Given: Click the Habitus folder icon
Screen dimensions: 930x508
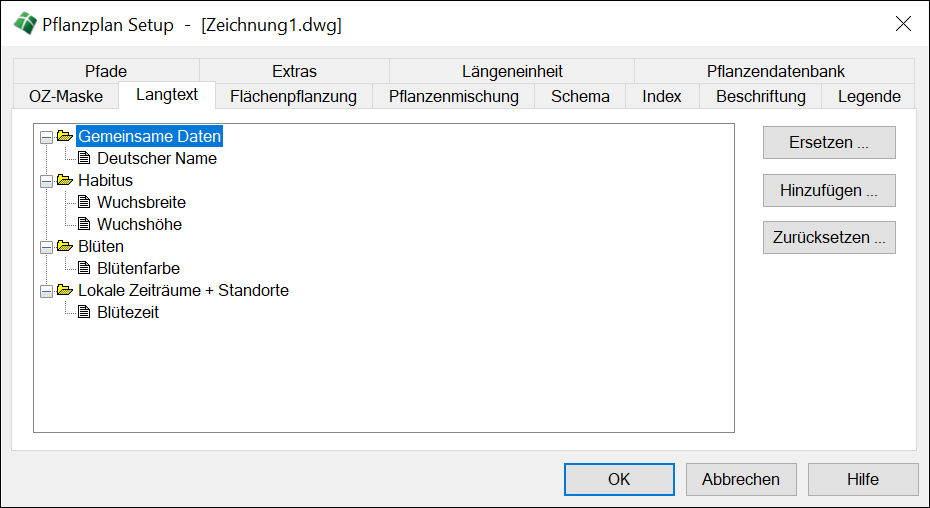Looking at the screenshot, I should [65, 180].
